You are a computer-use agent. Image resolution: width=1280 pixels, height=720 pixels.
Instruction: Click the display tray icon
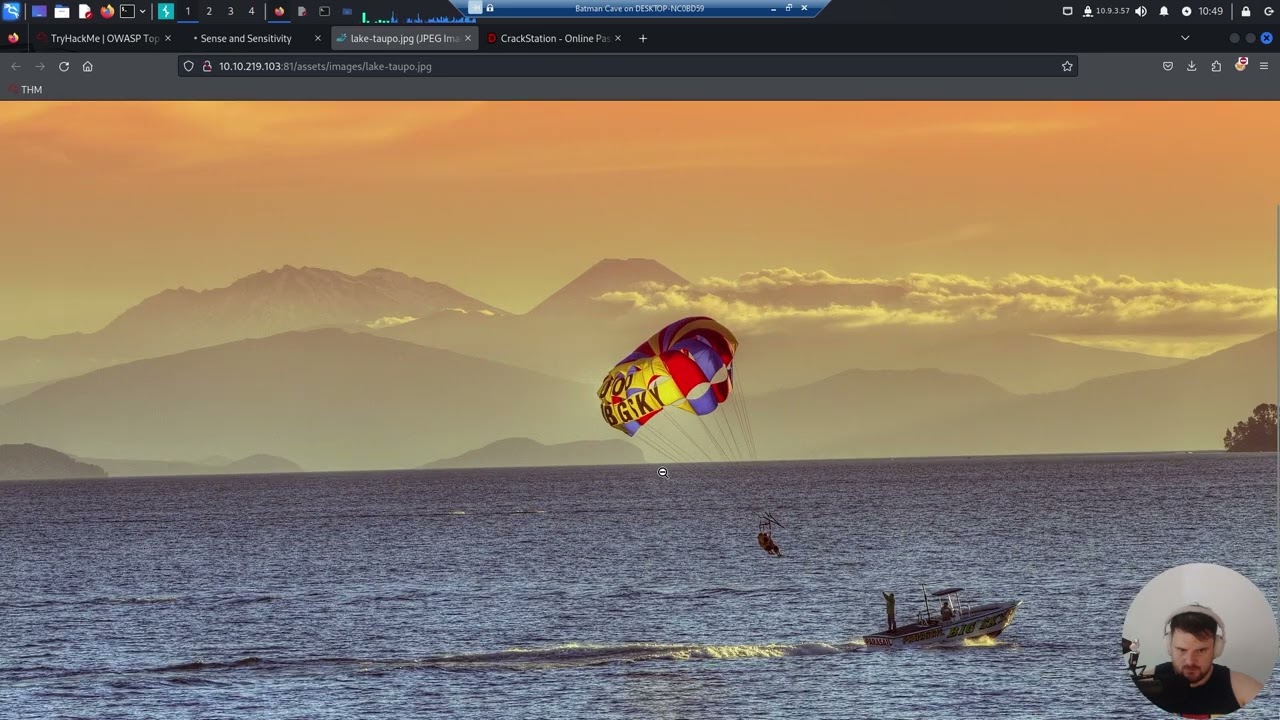point(1067,11)
